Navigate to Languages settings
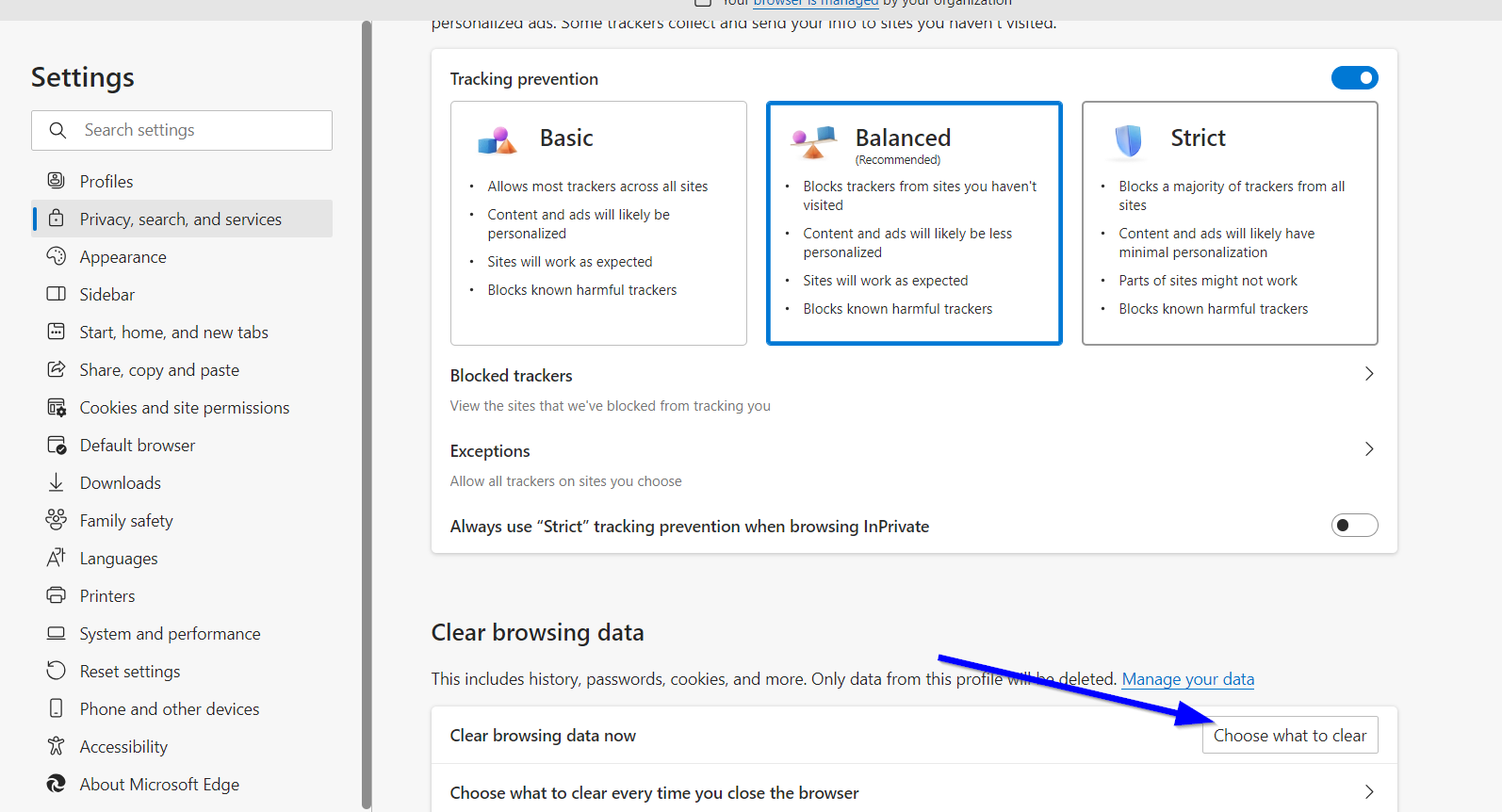This screenshot has width=1502, height=812. tap(182, 558)
